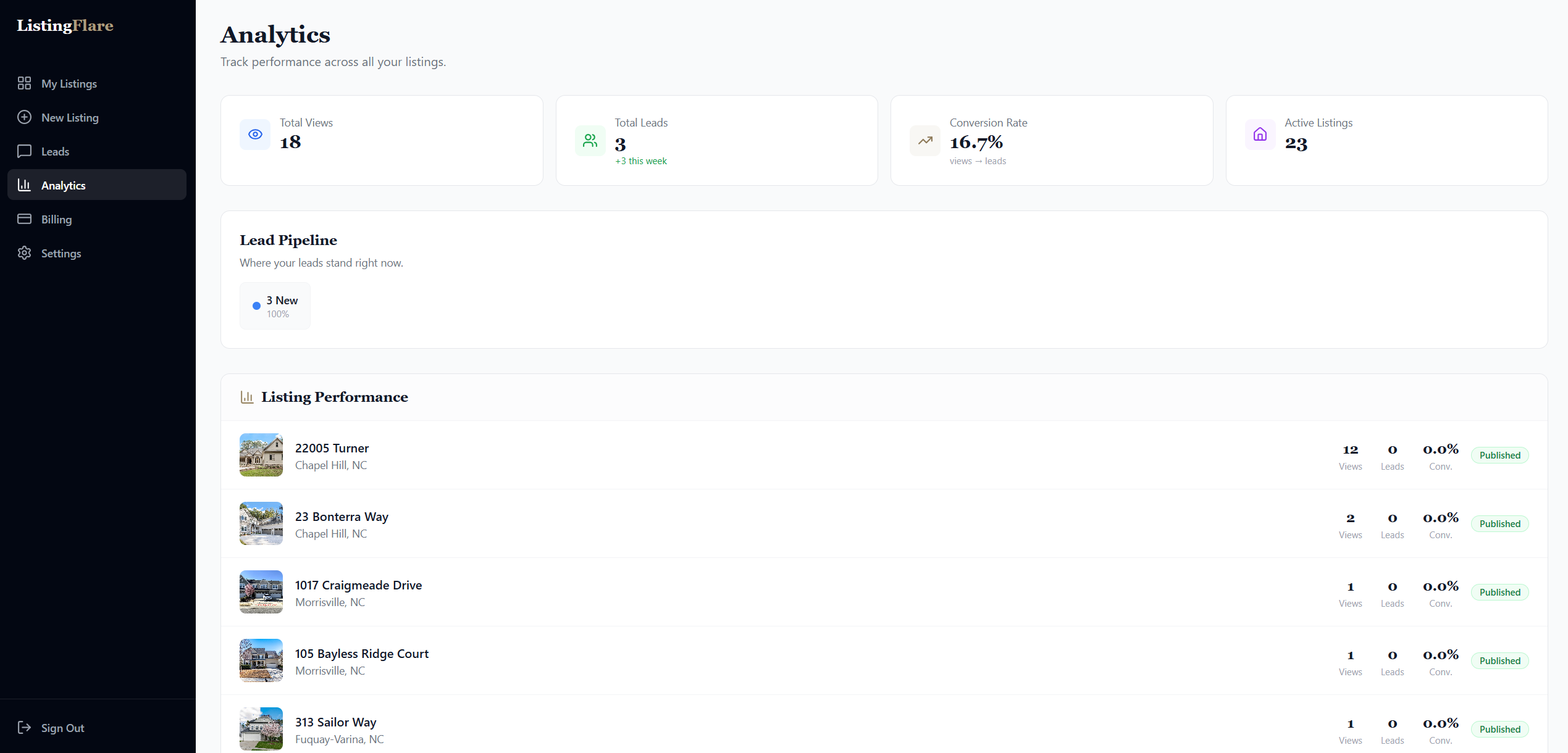The image size is (1568, 753).
Task: Select the My Listings grid icon
Action: [x=24, y=83]
